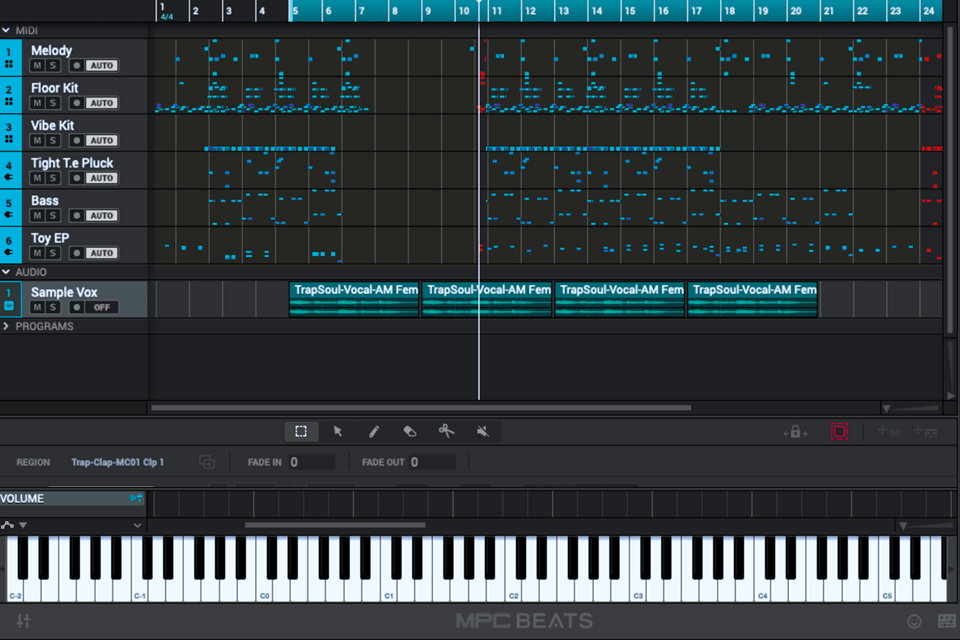Select the first TrapSoul-Vocal-AM Fem audio clip
Screen dimensions: 960x640
[354, 299]
